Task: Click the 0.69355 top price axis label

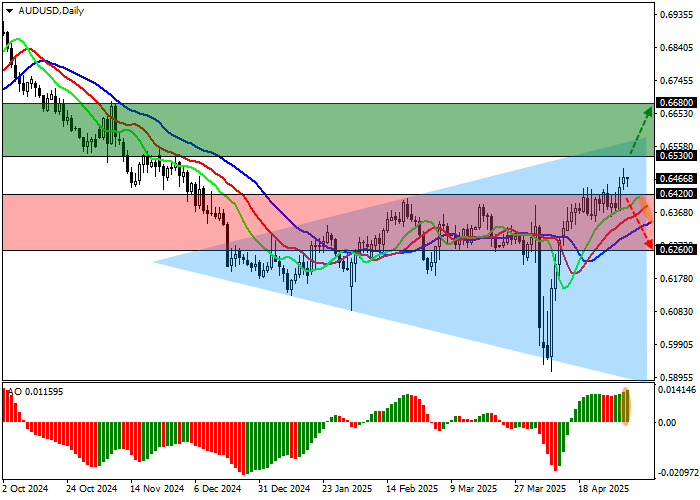Action: pos(677,16)
